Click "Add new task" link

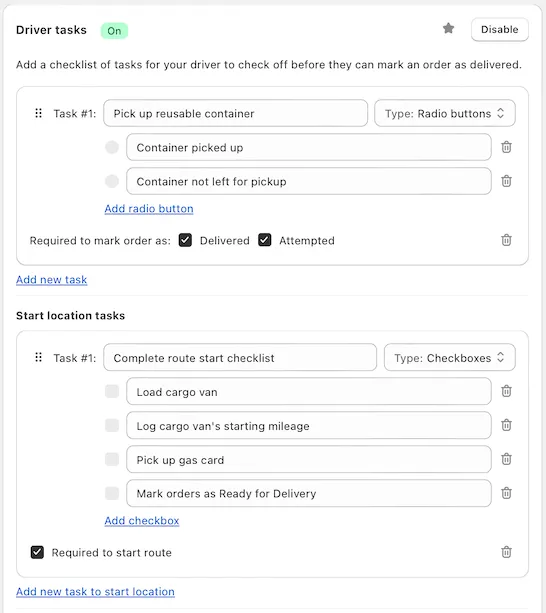click(x=52, y=280)
